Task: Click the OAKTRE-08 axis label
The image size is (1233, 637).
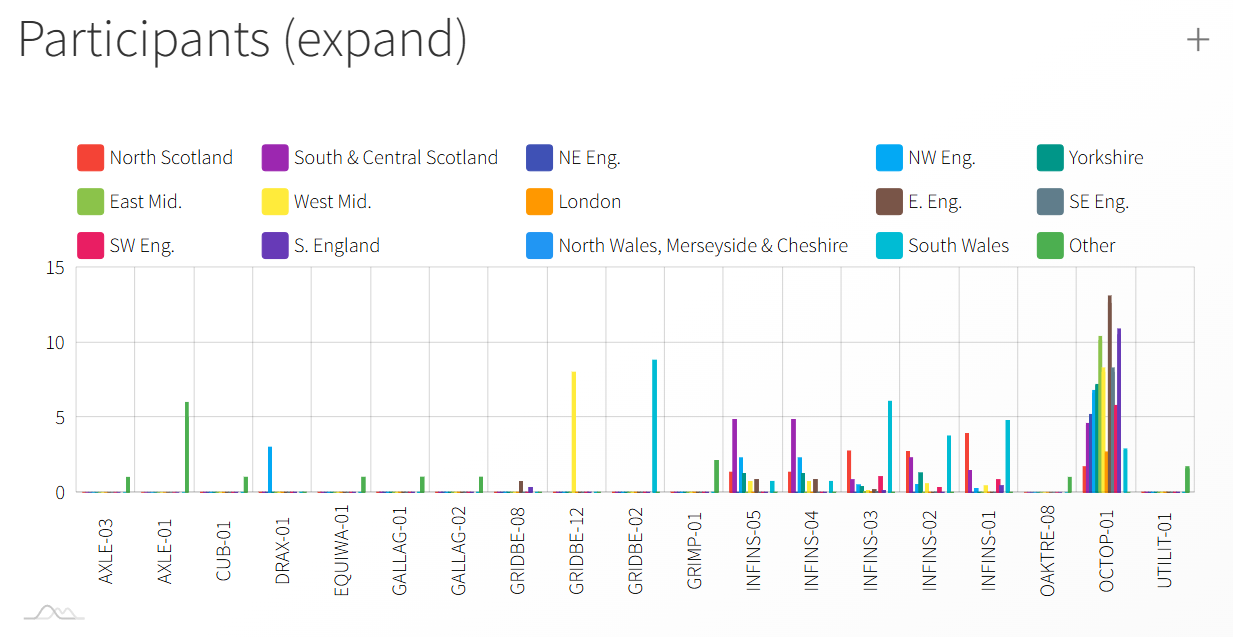Action: click(1048, 551)
